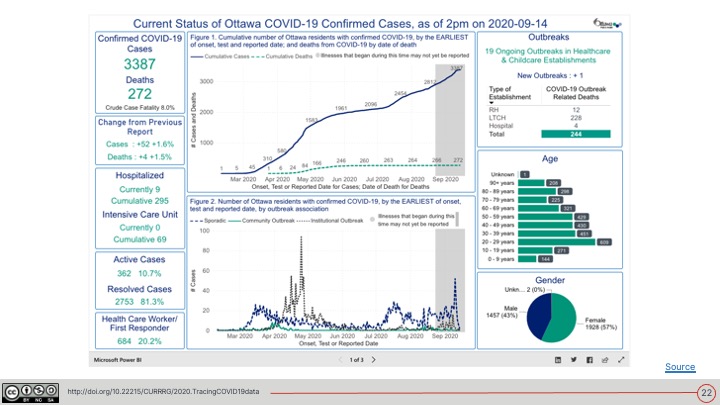Click Active Cases '362 10.7%' value
Viewport: 720px width, 405px height.
click(x=139, y=274)
